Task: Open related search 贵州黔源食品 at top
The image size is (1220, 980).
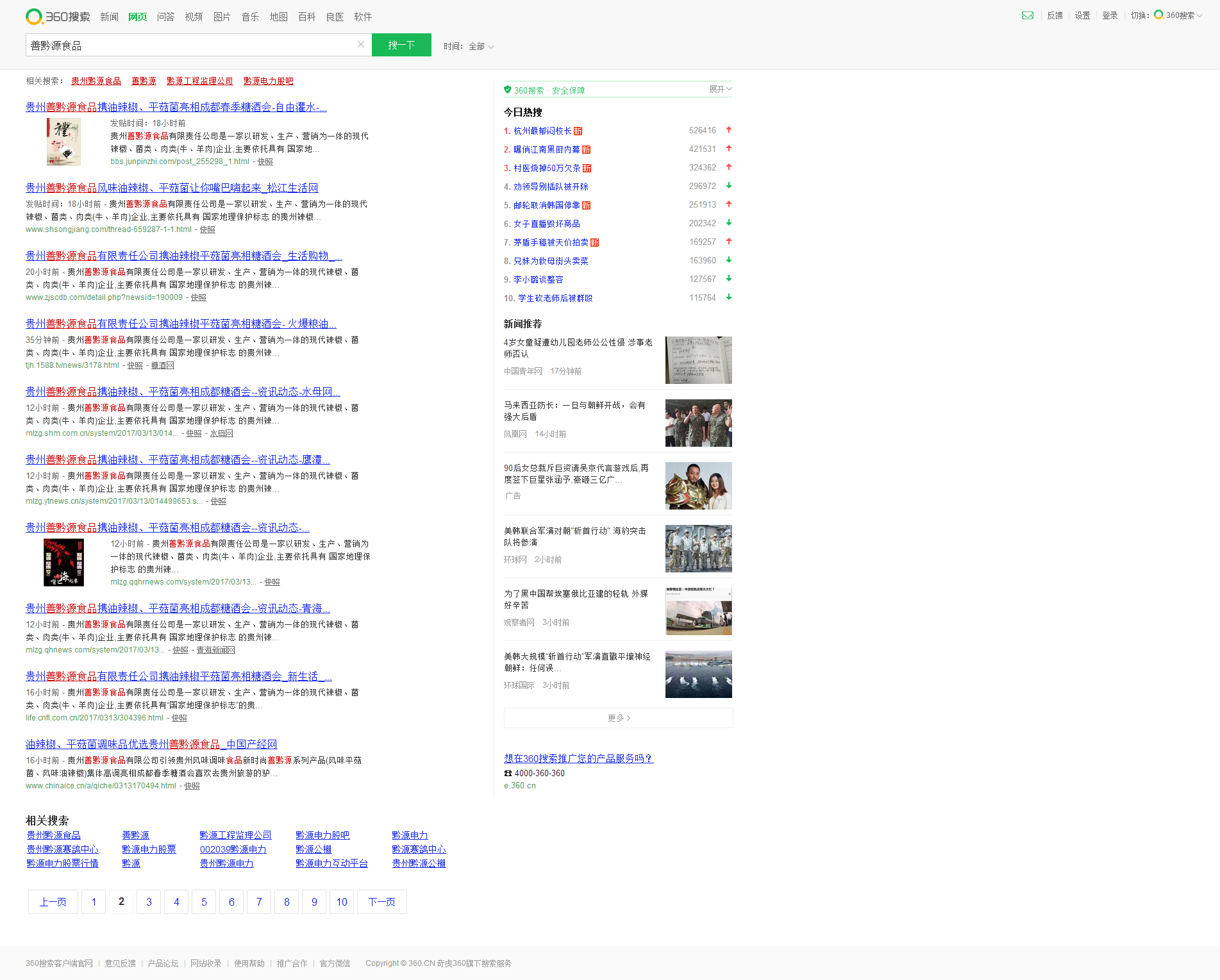Action: coord(96,81)
